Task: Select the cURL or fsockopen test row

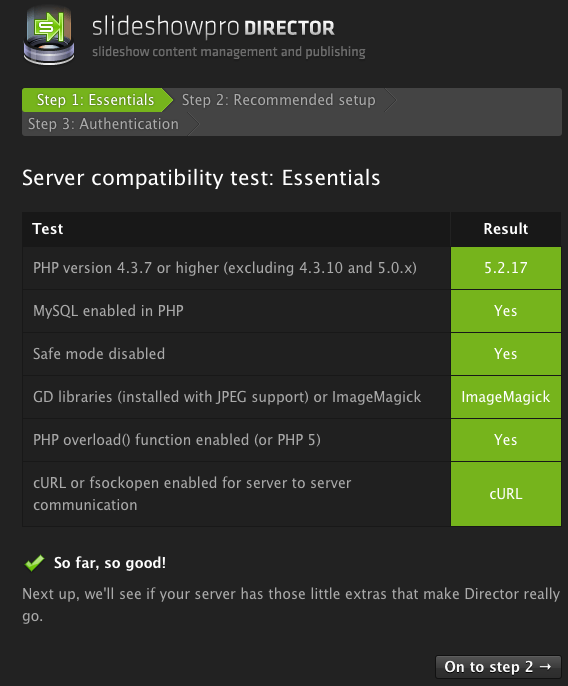Action: [291, 494]
